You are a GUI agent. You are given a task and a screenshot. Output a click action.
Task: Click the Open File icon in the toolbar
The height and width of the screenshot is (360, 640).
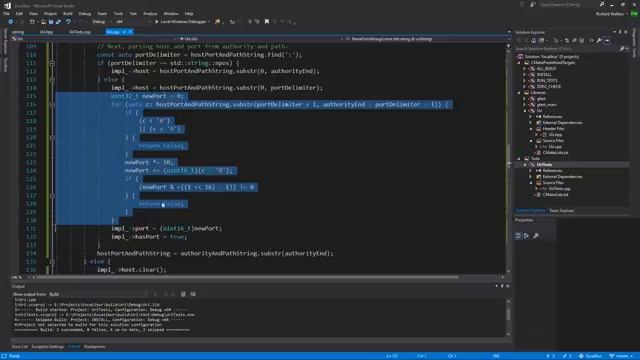click(x=43, y=22)
